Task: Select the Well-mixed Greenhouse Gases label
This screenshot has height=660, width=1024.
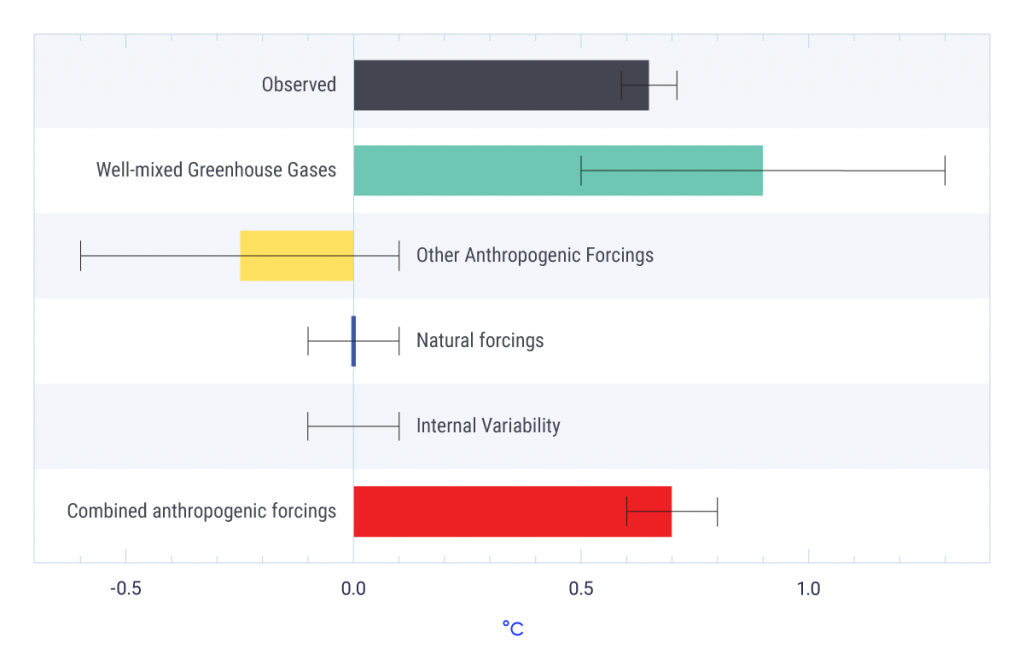Action: [x=216, y=170]
